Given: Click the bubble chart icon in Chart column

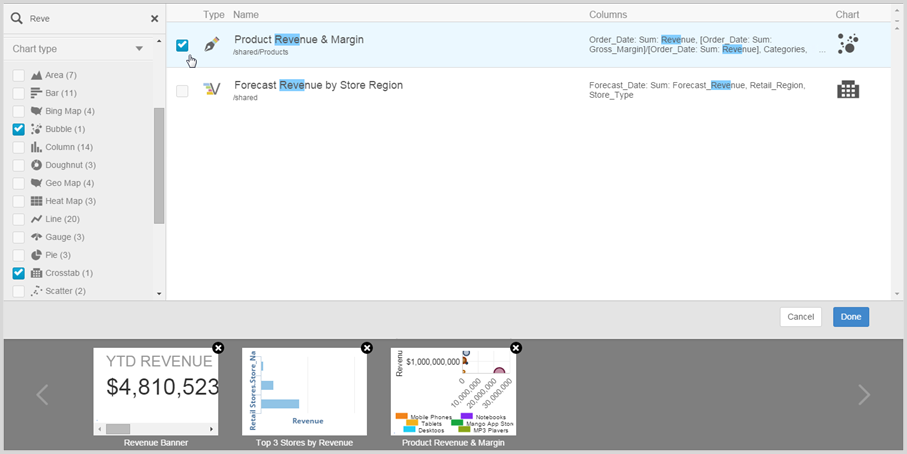Looking at the screenshot, I should (847, 43).
